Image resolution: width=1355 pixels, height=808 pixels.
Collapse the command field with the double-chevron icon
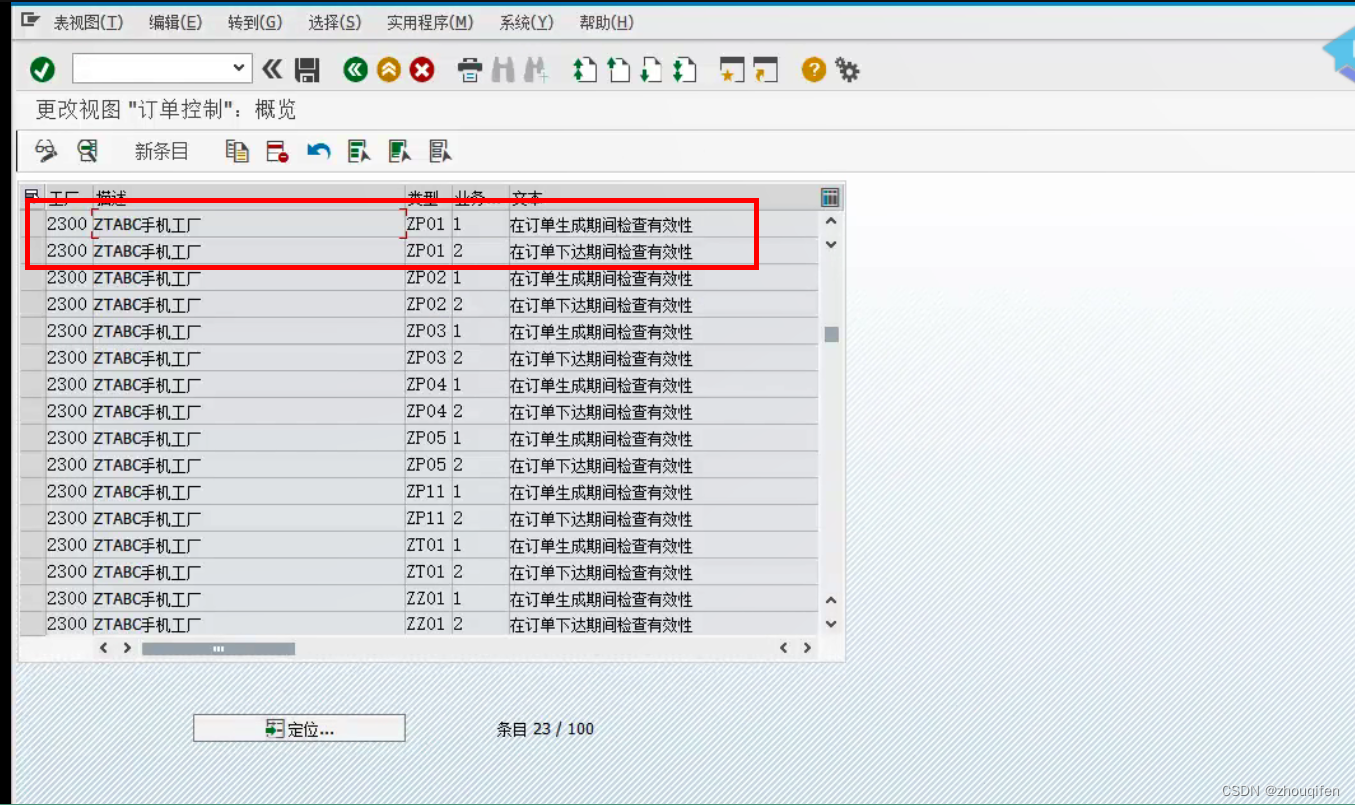[272, 69]
